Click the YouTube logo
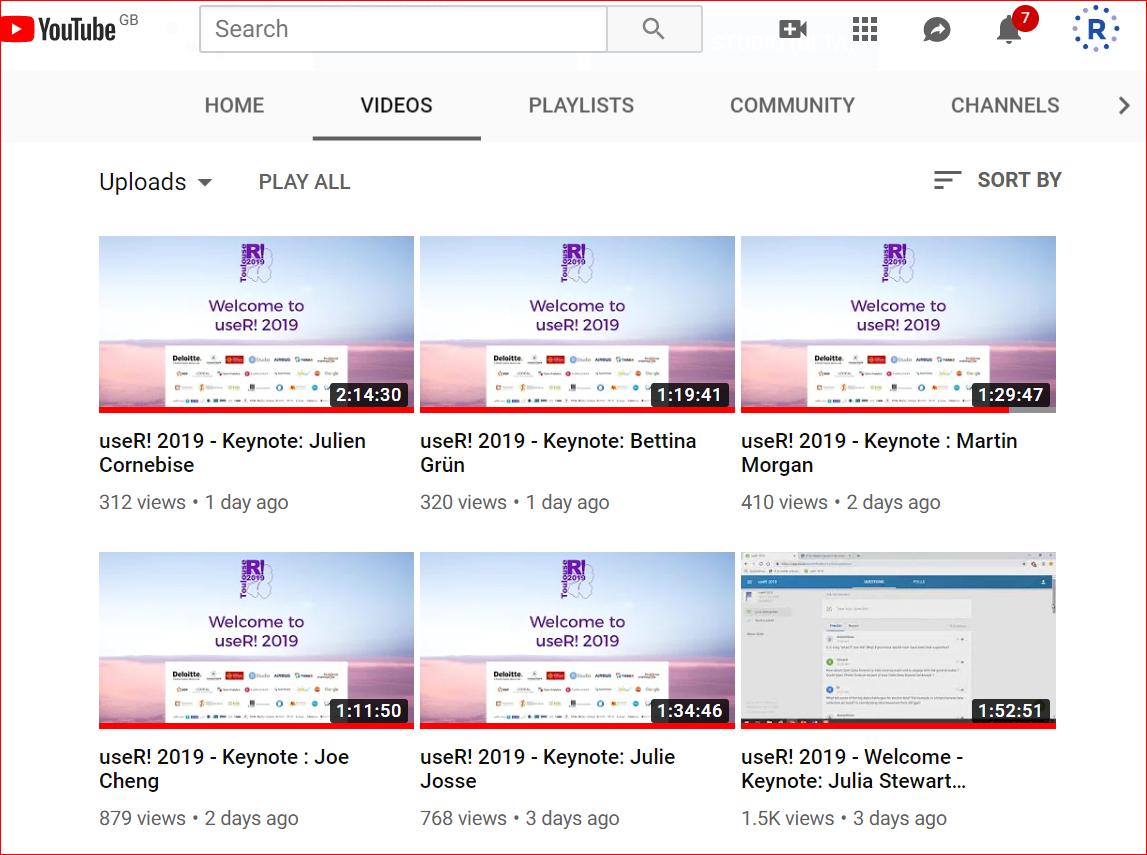Screen dimensions: 1147x855 (x=58, y=29)
